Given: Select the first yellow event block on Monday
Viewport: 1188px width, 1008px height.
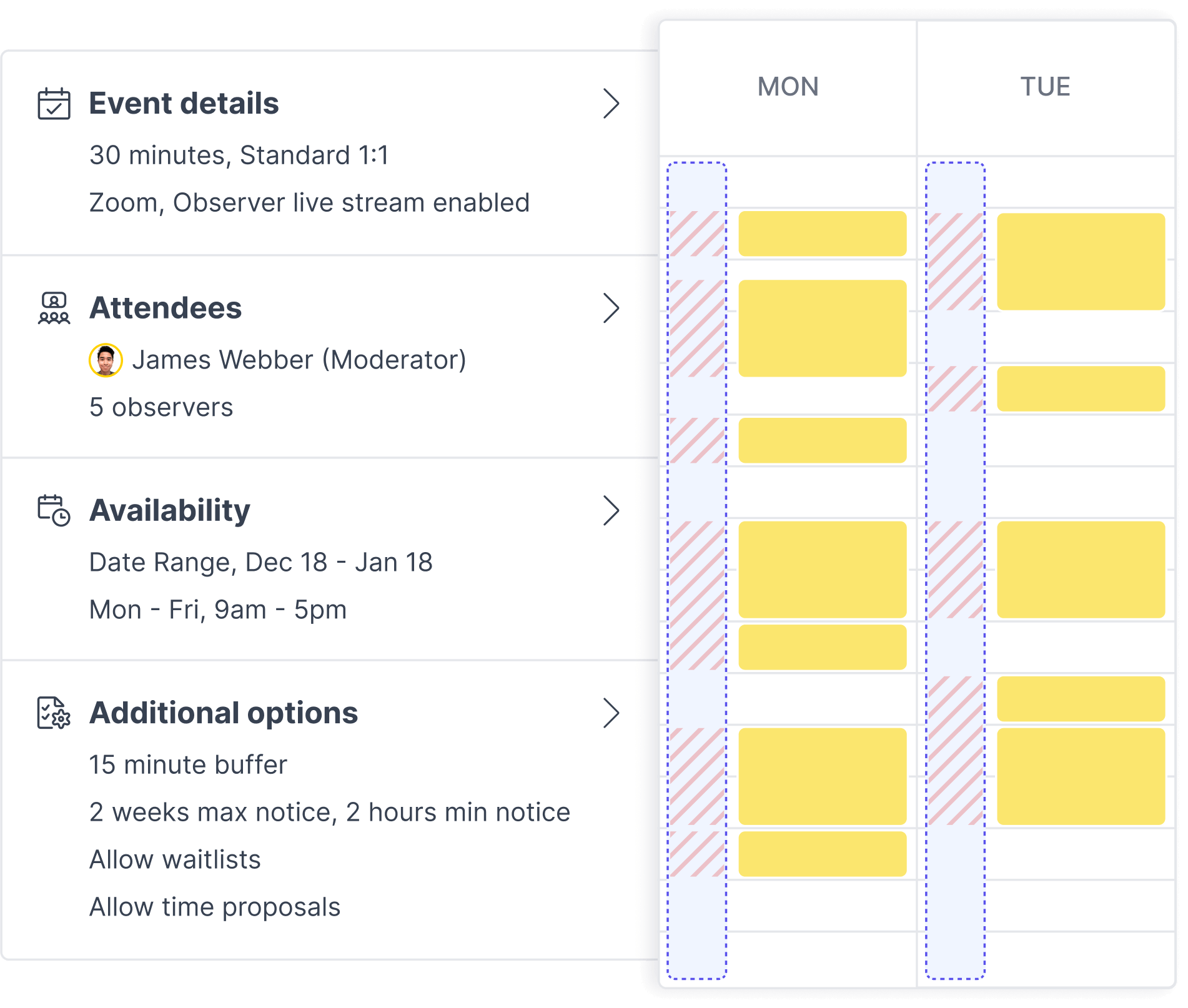Looking at the screenshot, I should 821,232.
